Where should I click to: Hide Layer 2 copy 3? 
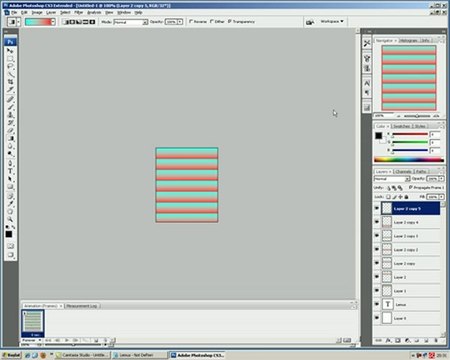coord(377,236)
